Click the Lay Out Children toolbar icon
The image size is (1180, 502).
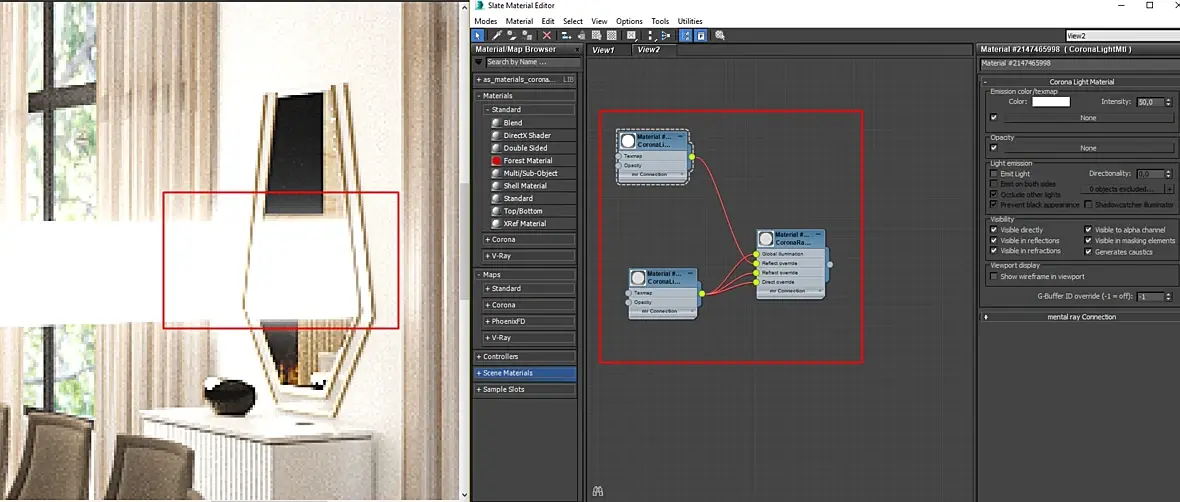tap(665, 35)
